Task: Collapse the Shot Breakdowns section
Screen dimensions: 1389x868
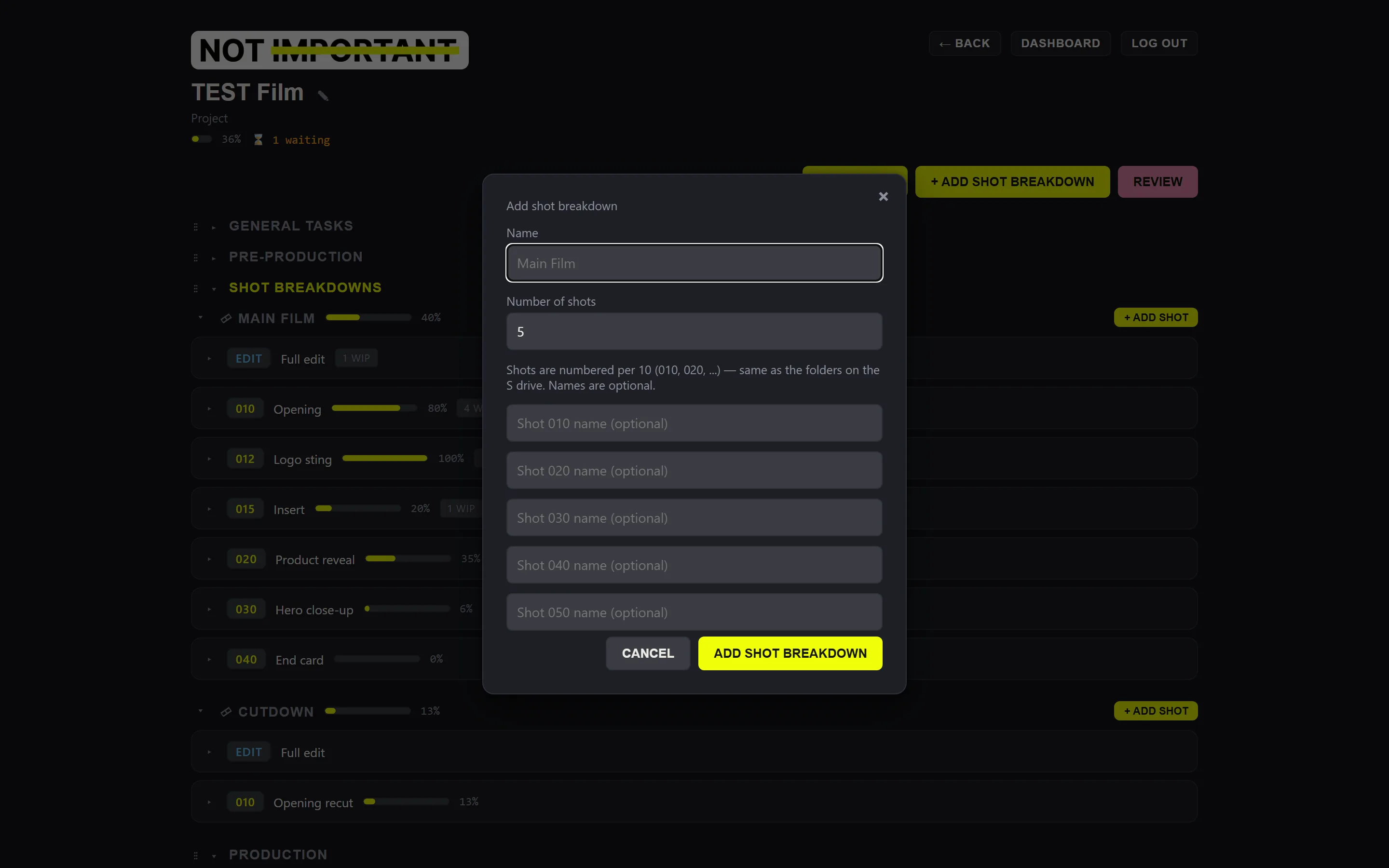Action: [214, 289]
